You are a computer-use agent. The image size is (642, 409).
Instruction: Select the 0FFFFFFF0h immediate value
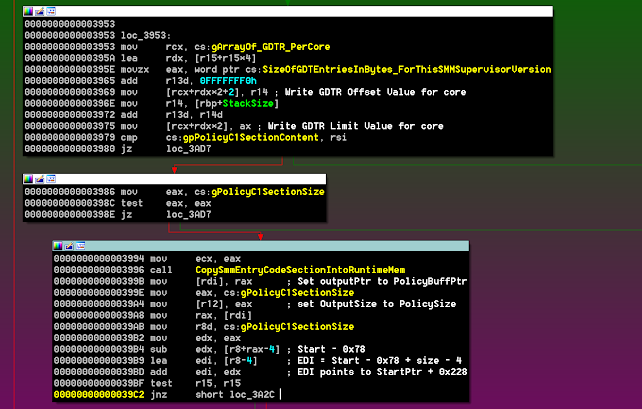[x=229, y=78]
